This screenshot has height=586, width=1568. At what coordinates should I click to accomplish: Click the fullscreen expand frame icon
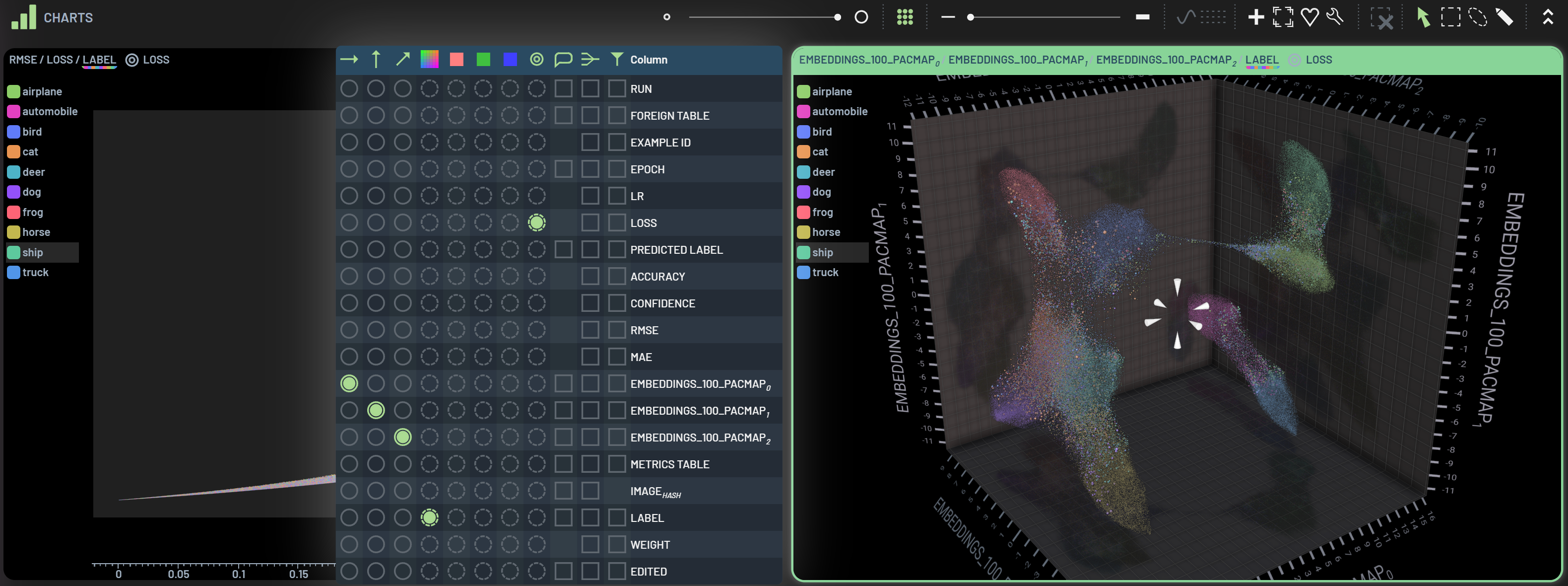coord(1283,17)
